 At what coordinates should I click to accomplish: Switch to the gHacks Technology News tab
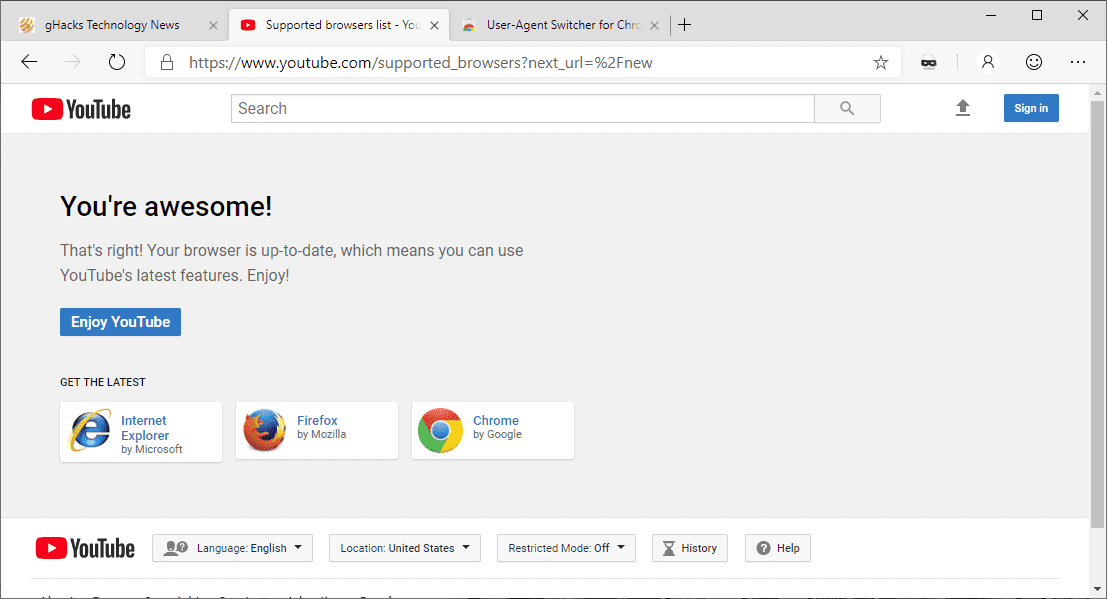[x=112, y=25]
